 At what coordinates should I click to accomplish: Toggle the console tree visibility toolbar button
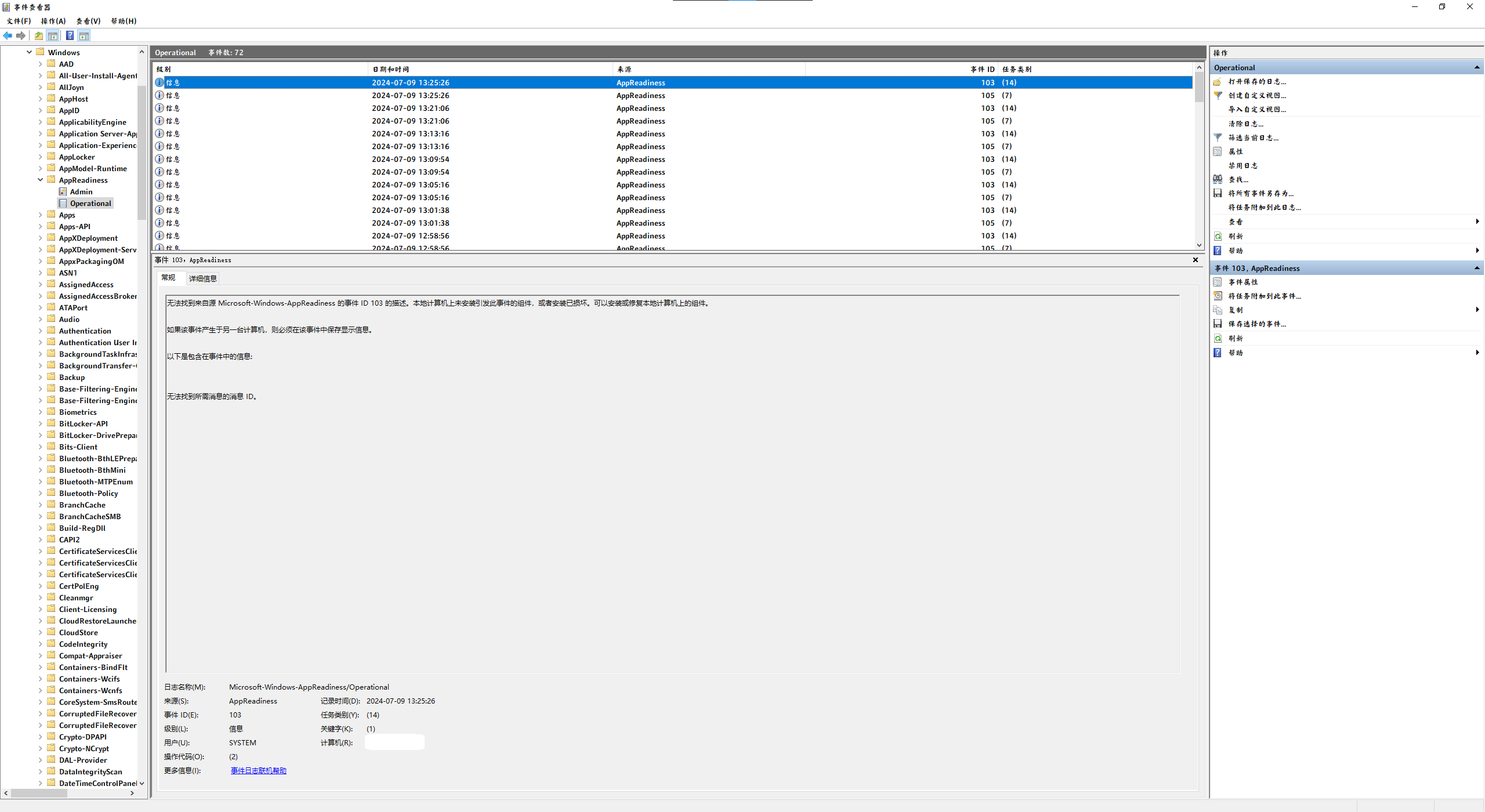point(53,36)
